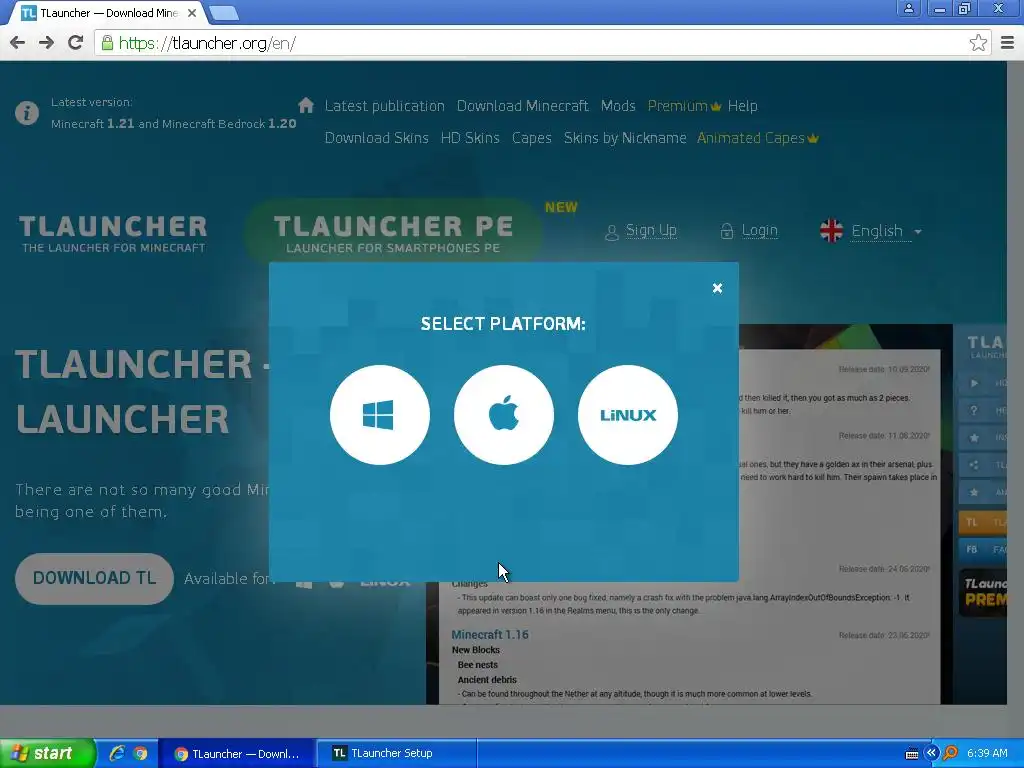Click the secure padlock icon

[107, 43]
